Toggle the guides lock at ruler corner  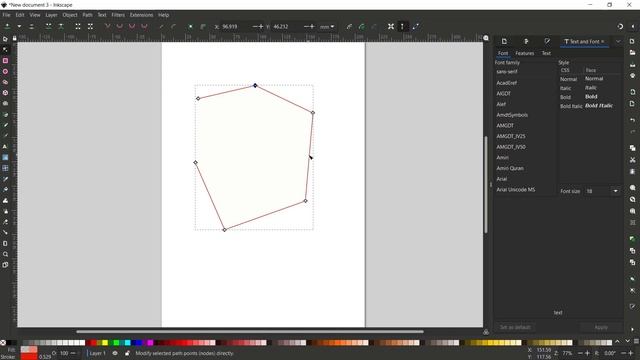pos(15,38)
